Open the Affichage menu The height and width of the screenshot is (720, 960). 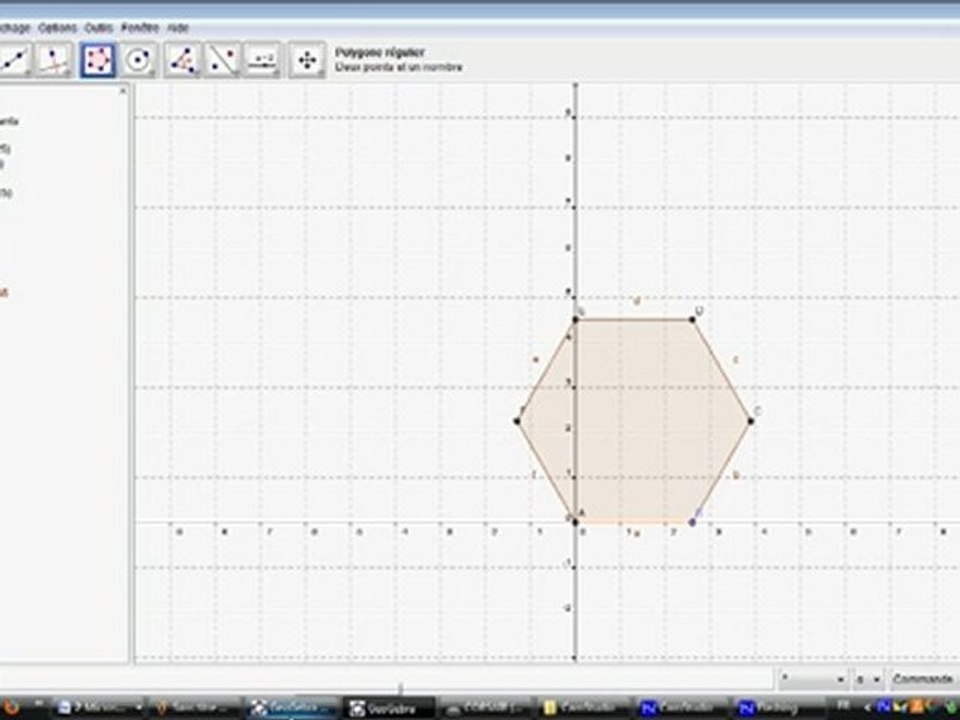pos(13,28)
